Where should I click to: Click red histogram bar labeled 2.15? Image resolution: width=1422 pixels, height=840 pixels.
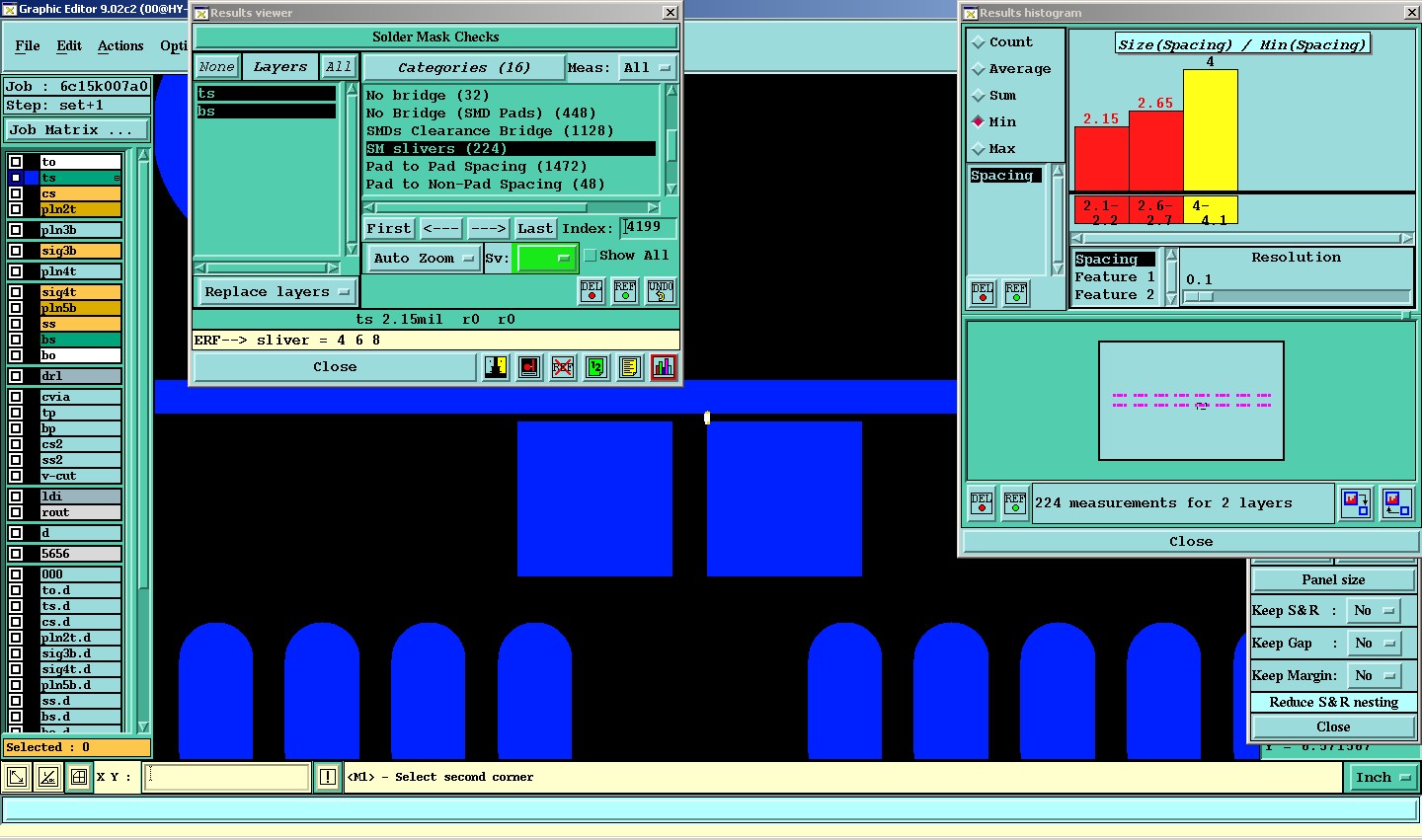(x=1101, y=159)
